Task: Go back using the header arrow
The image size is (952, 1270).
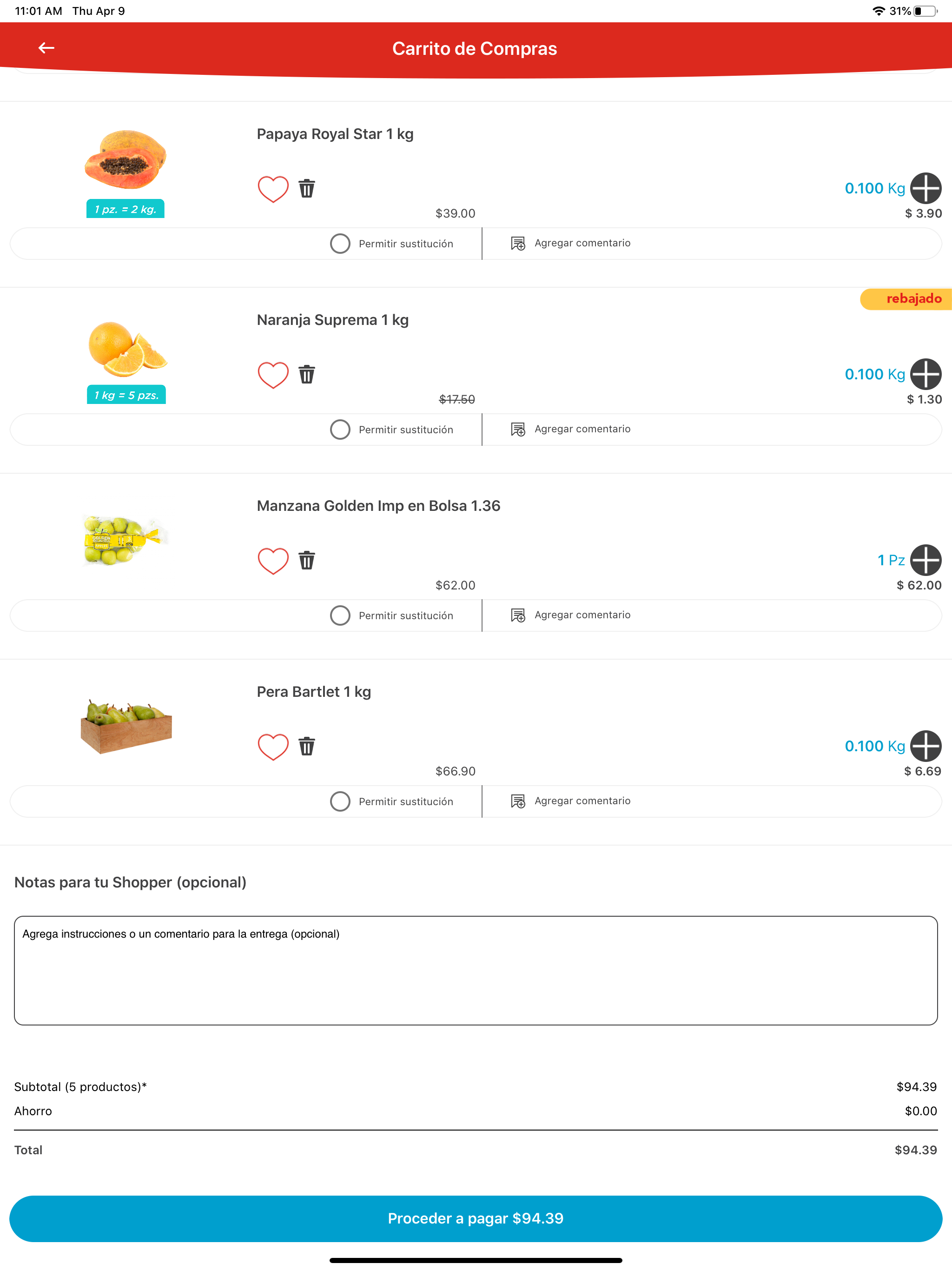Action: coord(46,48)
